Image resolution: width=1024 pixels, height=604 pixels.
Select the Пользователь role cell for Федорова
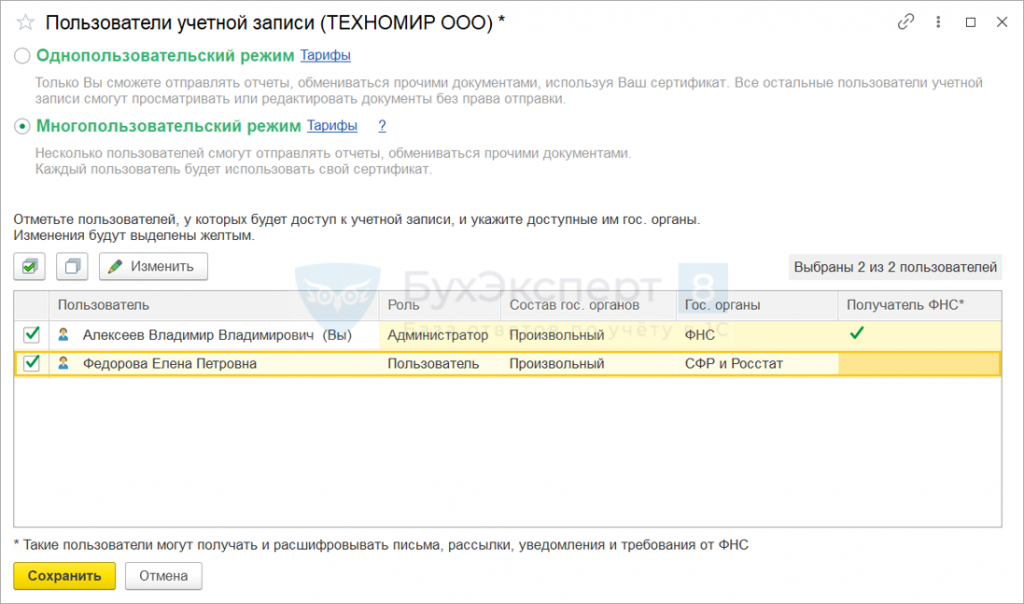coord(440,364)
